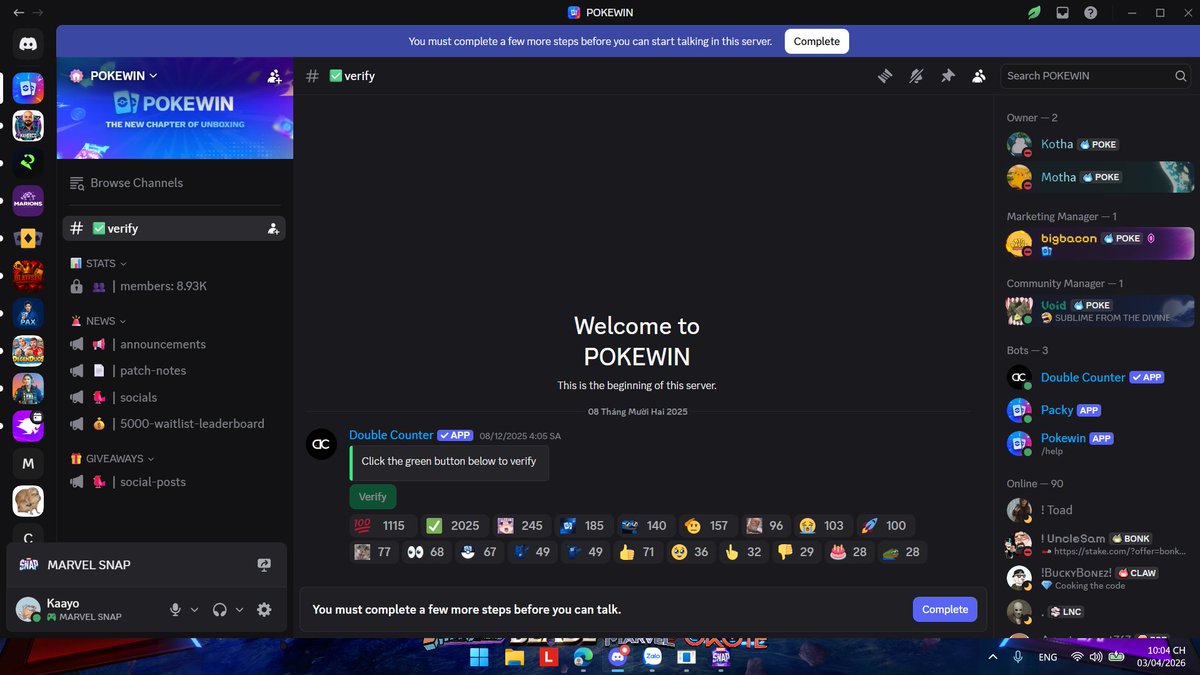
Task: Open the patch-notes channel
Action: coord(174,370)
